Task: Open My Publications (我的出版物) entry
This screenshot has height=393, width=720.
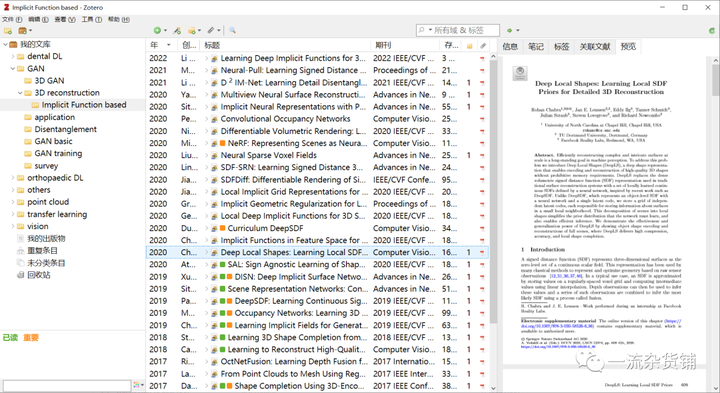Action: pos(46,239)
